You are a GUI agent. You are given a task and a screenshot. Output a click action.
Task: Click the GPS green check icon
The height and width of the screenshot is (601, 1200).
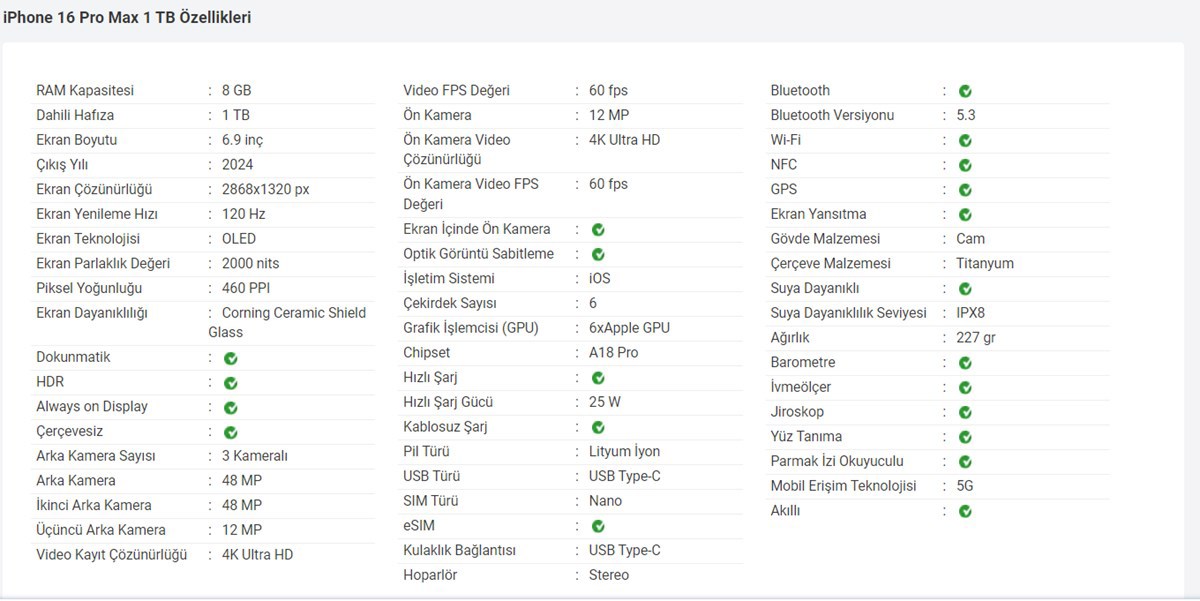[965, 191]
